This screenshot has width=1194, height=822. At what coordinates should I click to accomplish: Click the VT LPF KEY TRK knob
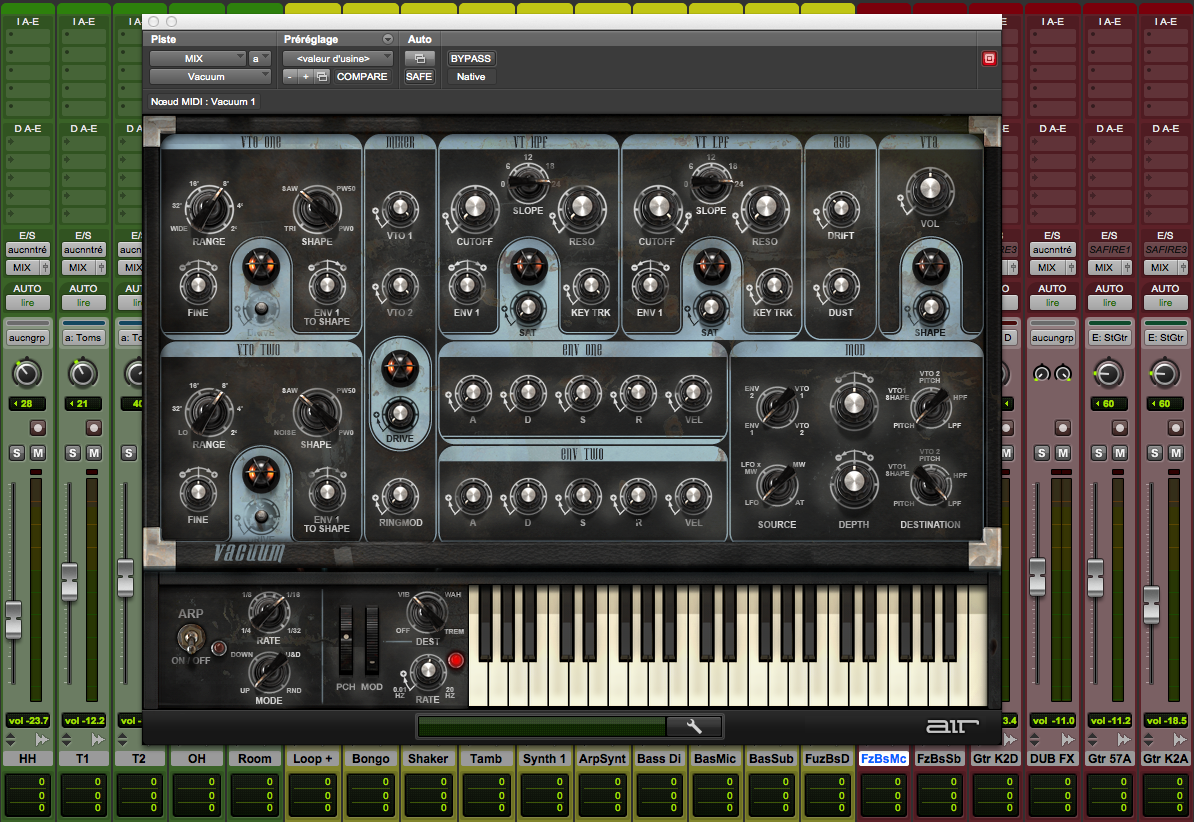tap(773, 286)
